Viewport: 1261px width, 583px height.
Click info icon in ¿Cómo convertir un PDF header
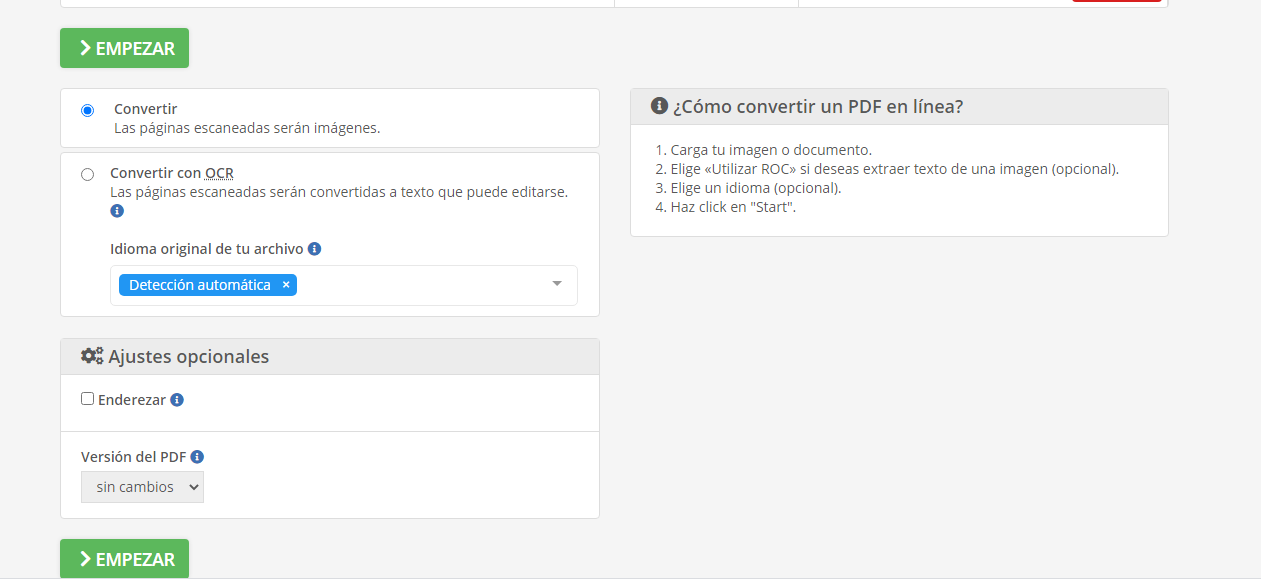659,106
